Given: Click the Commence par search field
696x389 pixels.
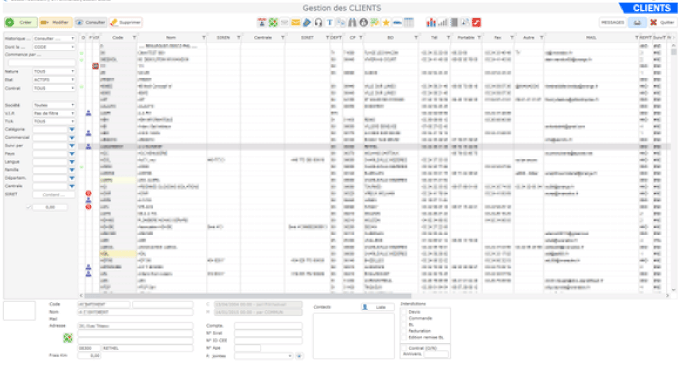Looking at the screenshot, I should pos(41,63).
